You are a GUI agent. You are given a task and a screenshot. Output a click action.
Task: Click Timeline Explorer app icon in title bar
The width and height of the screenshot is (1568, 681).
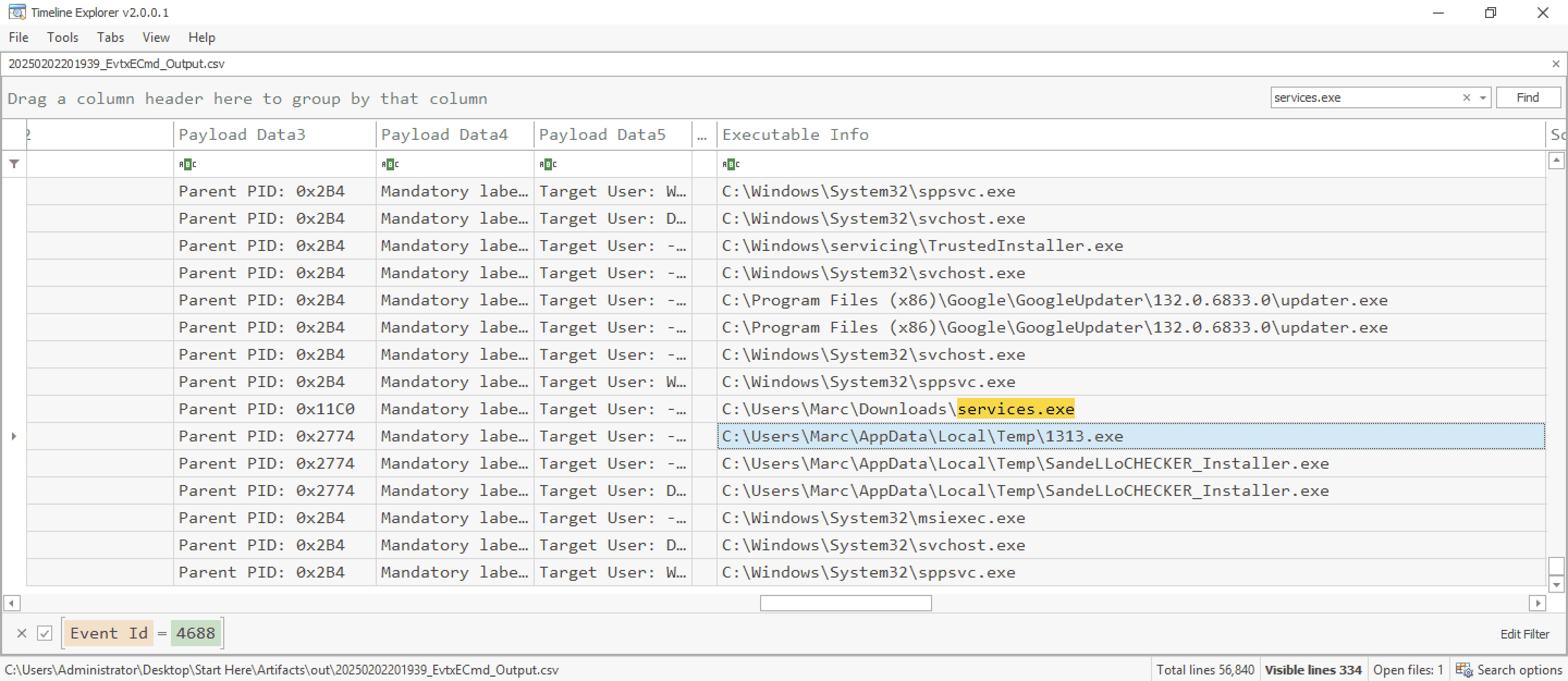coord(17,12)
